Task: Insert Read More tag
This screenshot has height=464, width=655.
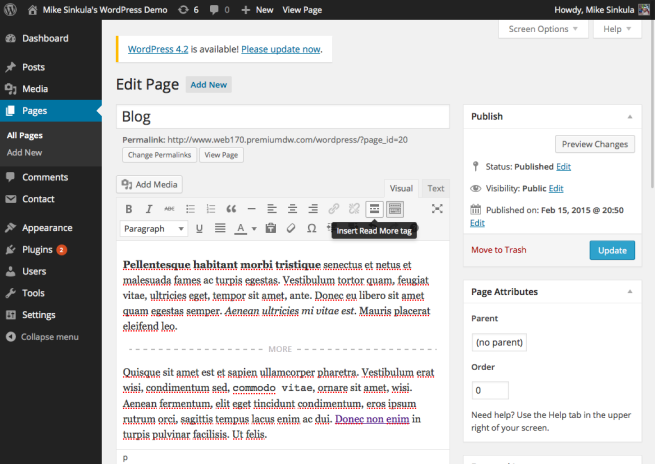Action: tap(374, 209)
